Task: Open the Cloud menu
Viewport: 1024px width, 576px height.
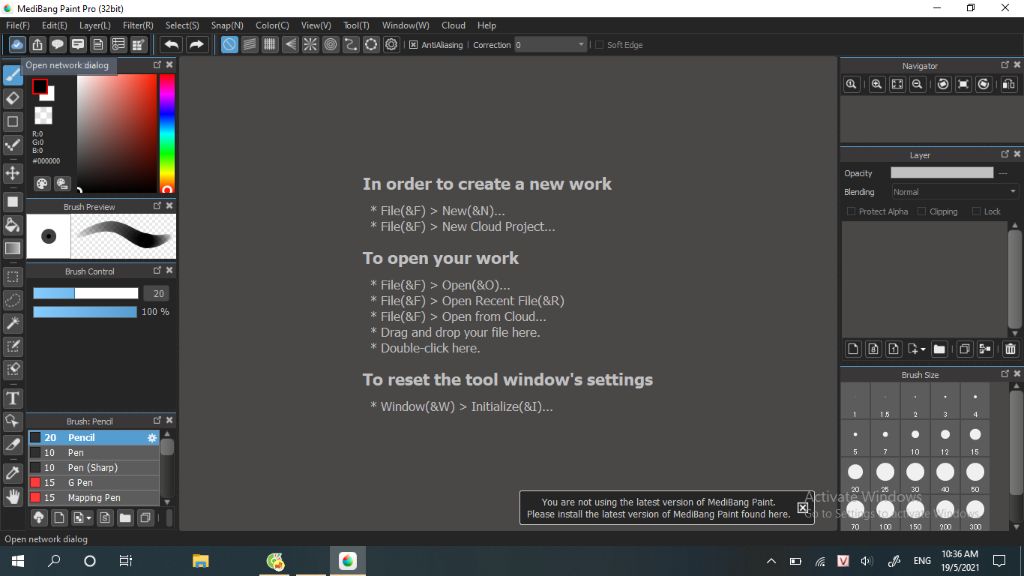Action: point(453,25)
